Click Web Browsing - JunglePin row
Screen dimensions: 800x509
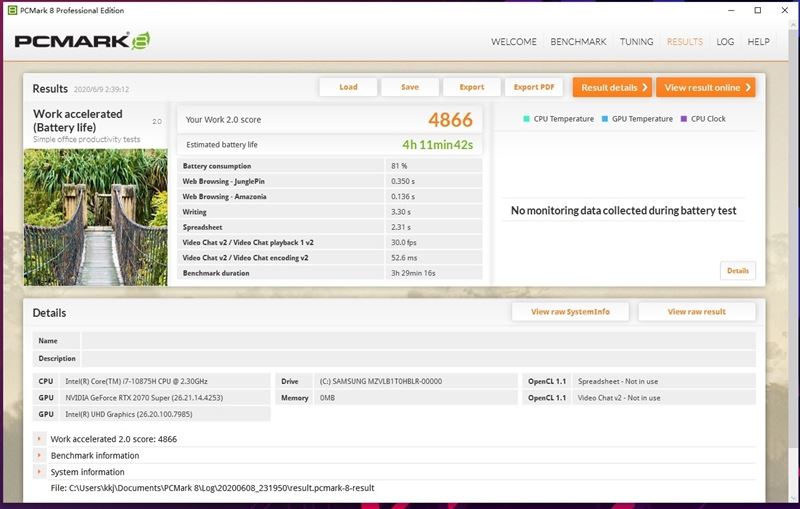pyautogui.click(x=330, y=181)
